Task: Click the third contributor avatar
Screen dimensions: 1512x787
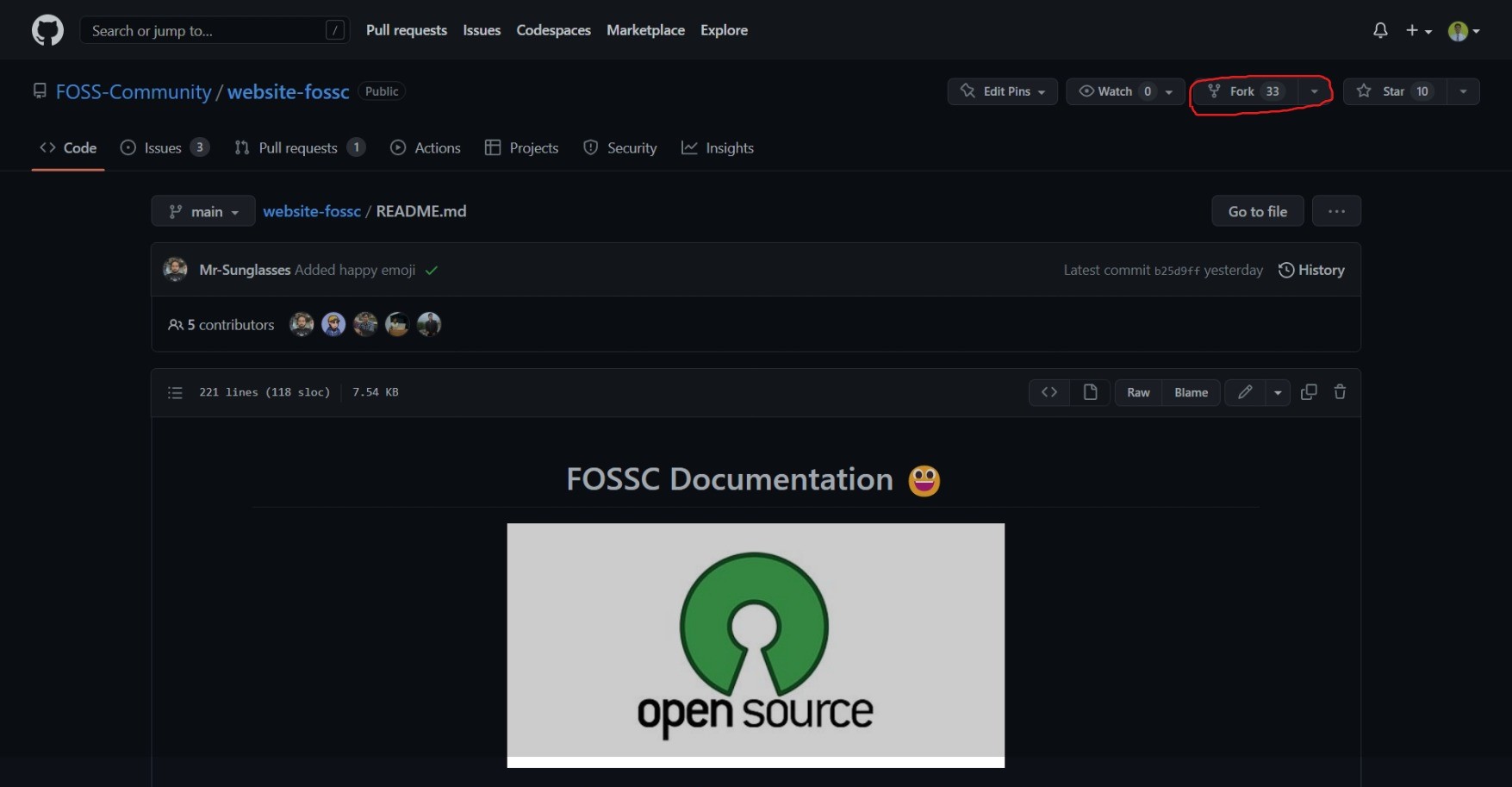Action: coord(365,324)
